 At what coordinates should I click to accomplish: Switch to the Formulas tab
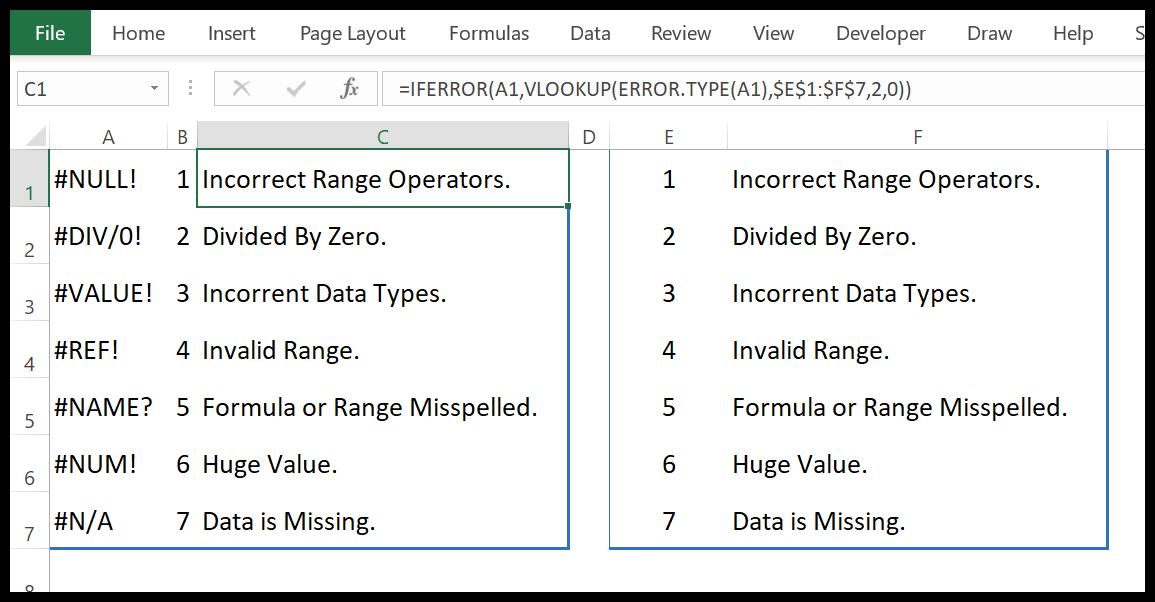[x=489, y=33]
